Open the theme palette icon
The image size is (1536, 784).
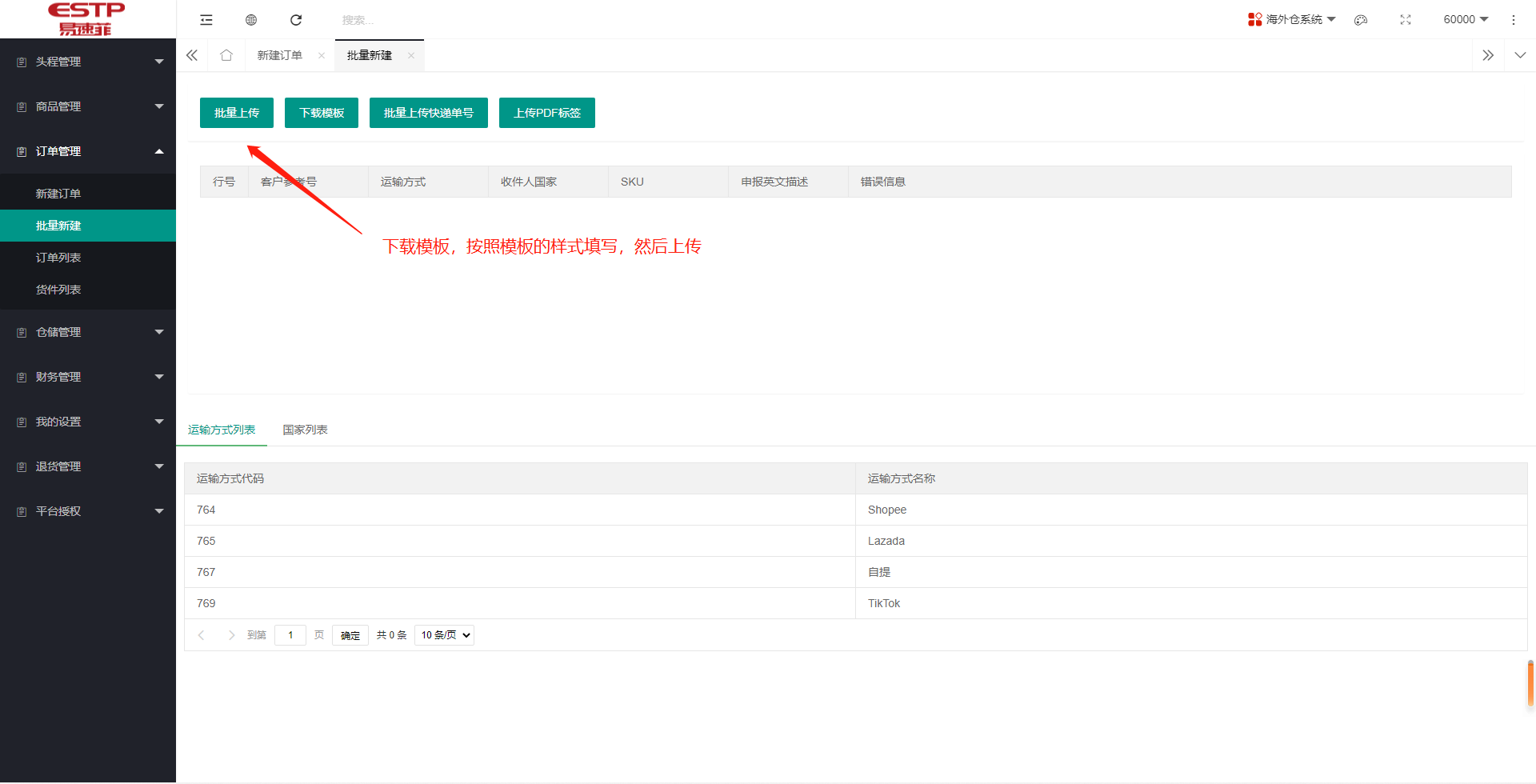1361,19
